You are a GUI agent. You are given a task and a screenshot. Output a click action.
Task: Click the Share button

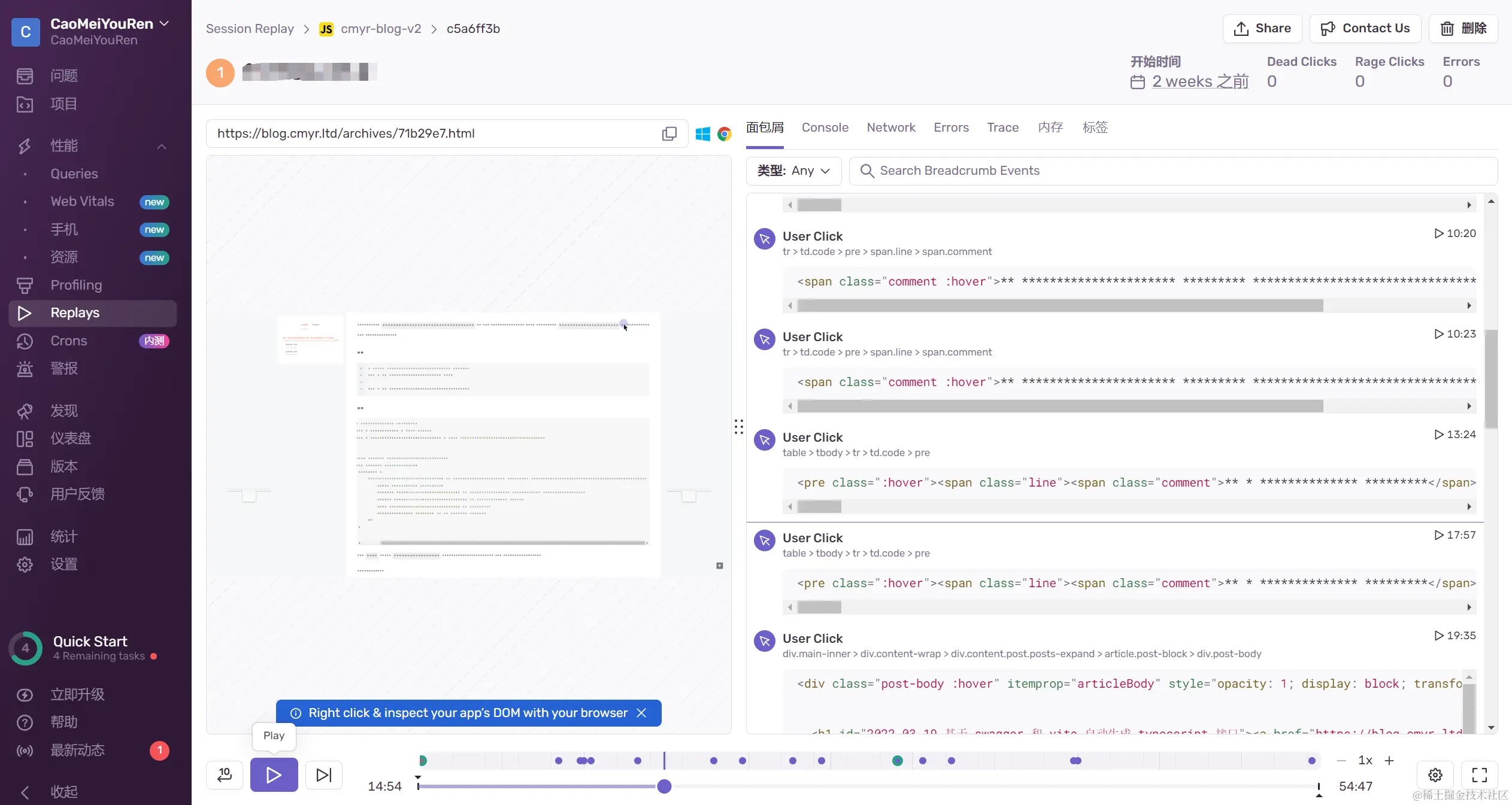[1262, 28]
